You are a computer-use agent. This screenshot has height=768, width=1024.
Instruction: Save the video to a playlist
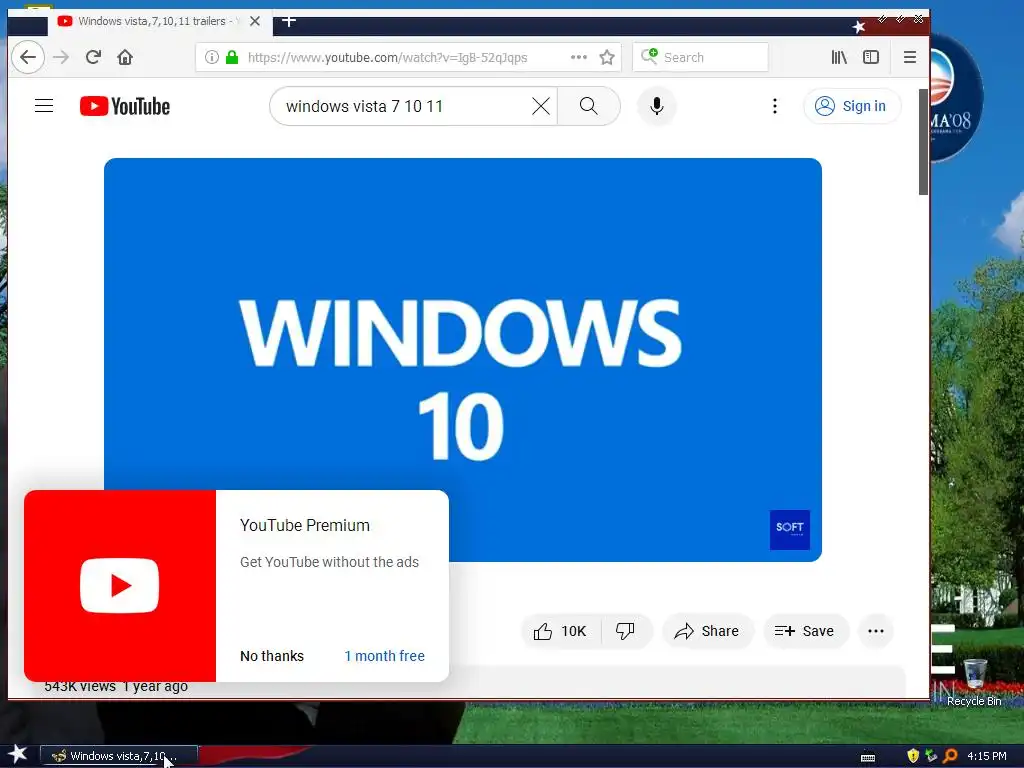tap(805, 631)
